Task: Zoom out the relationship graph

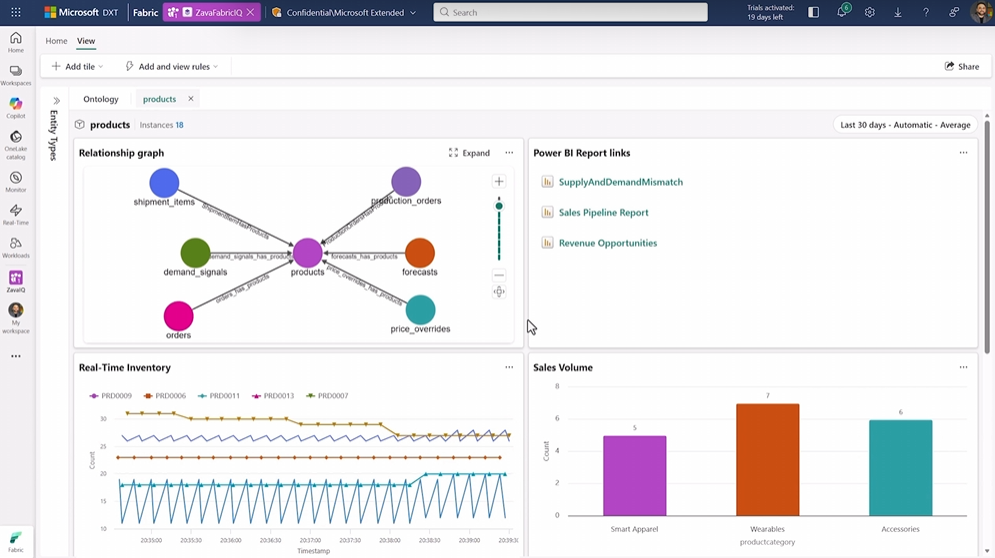Action: [499, 275]
